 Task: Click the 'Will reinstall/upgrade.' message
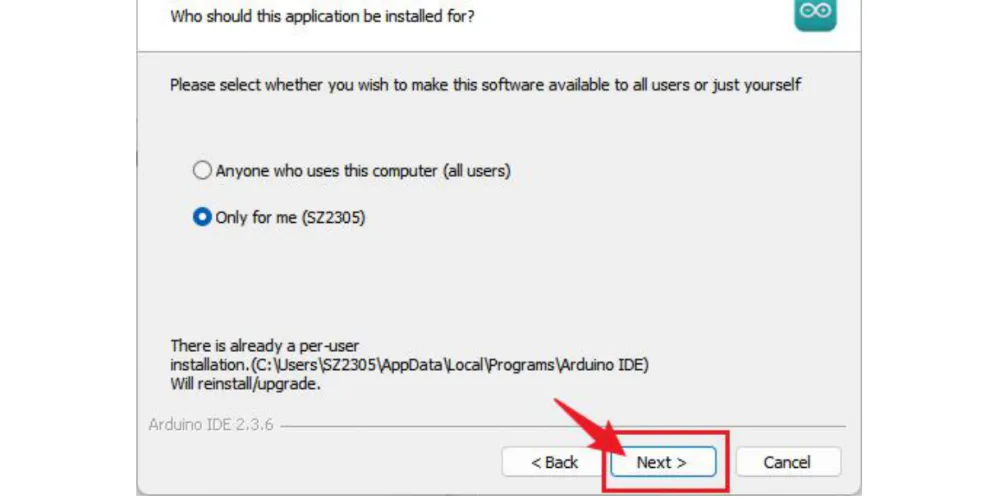(246, 384)
